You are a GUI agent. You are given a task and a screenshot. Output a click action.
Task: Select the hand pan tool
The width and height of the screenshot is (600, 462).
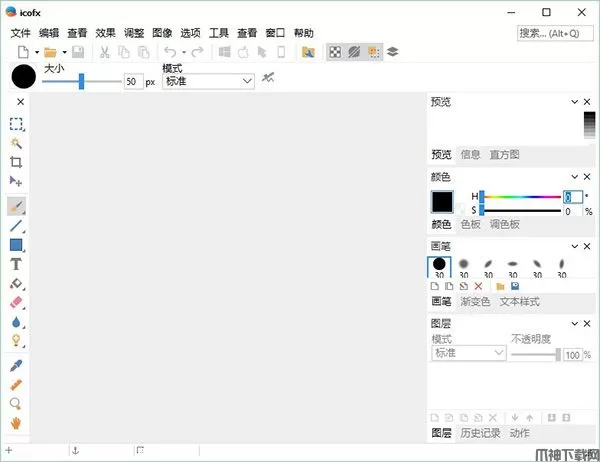17,423
